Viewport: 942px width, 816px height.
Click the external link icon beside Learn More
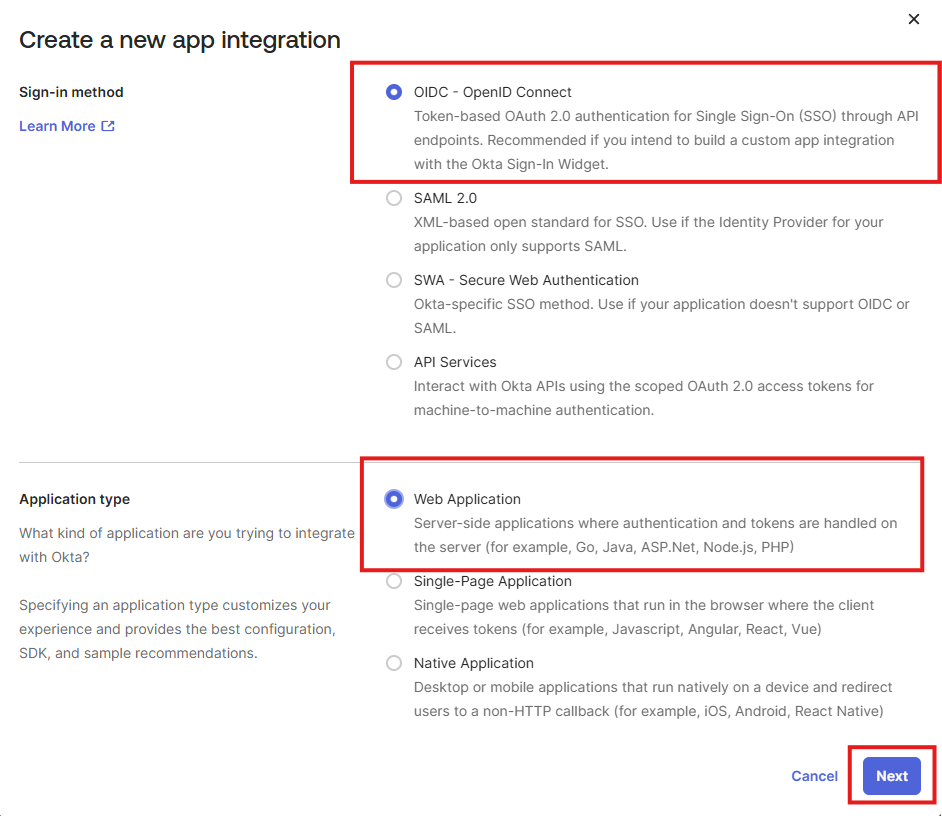tap(108, 126)
